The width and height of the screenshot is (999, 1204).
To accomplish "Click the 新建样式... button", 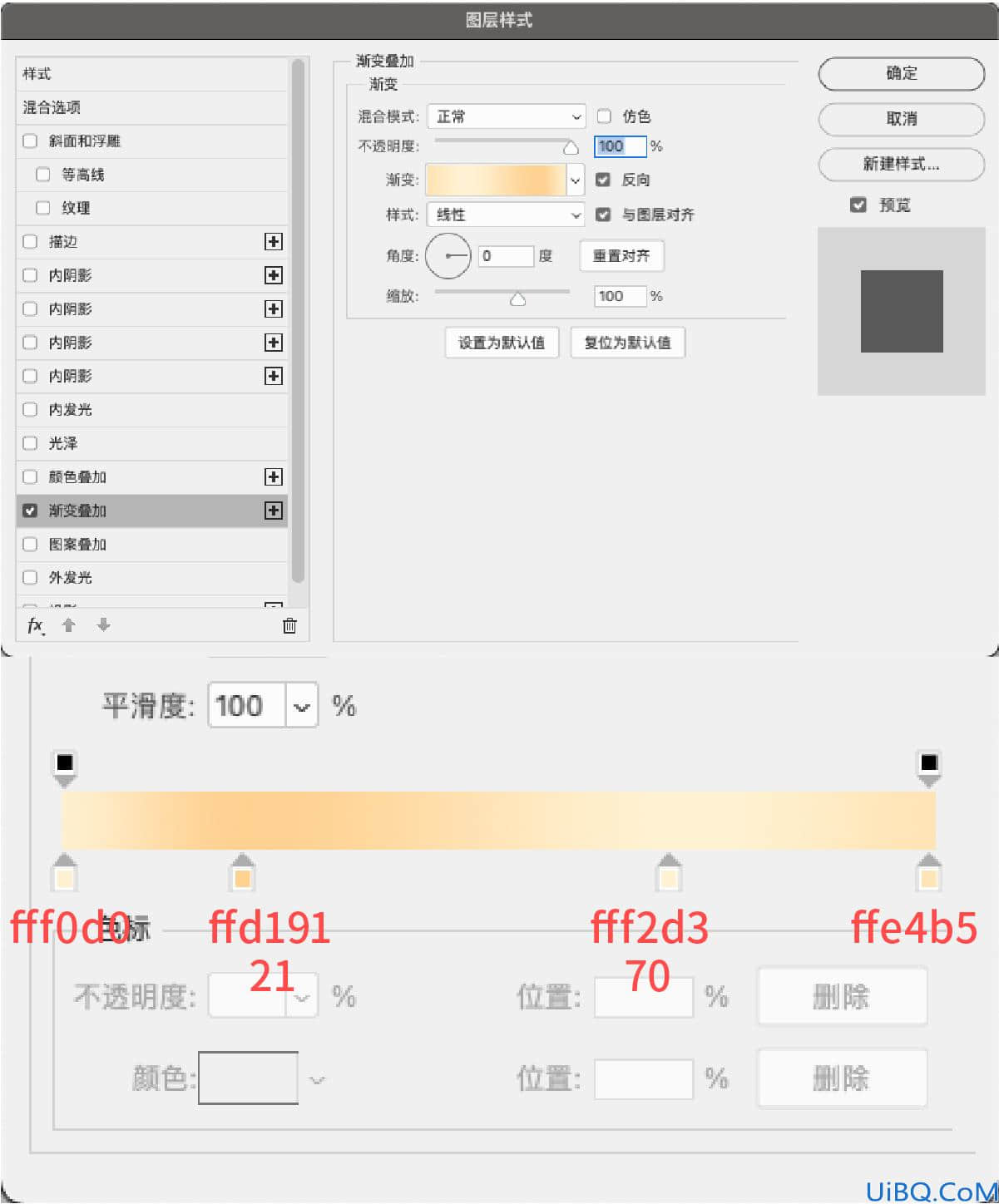I will click(902, 164).
